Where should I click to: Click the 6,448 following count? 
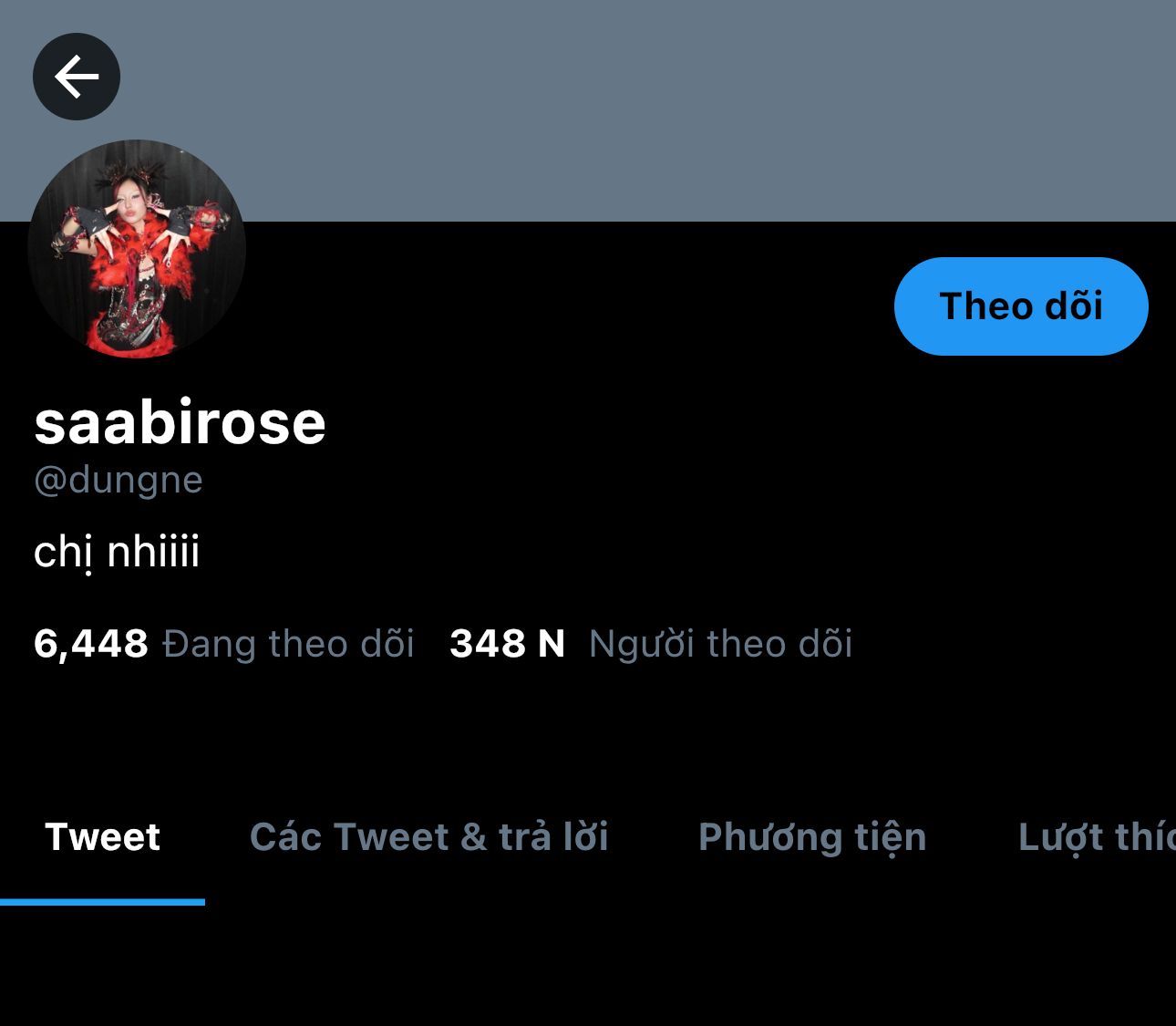91,644
